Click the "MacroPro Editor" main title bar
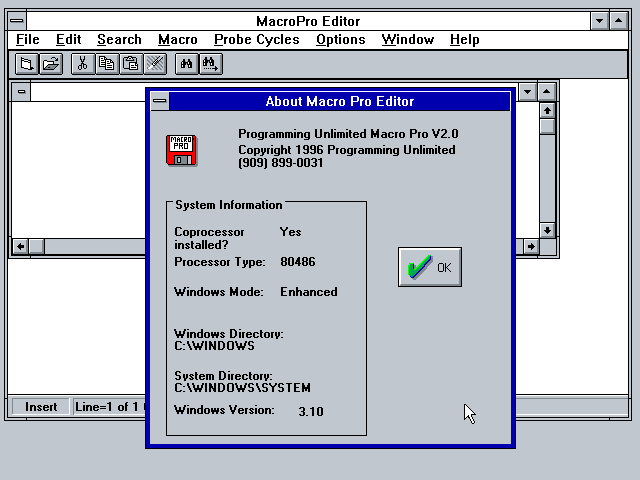The image size is (640, 480). [308, 21]
